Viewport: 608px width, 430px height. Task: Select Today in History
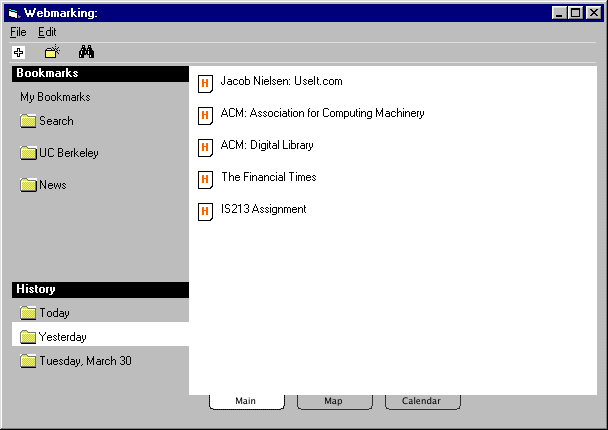coord(54,313)
